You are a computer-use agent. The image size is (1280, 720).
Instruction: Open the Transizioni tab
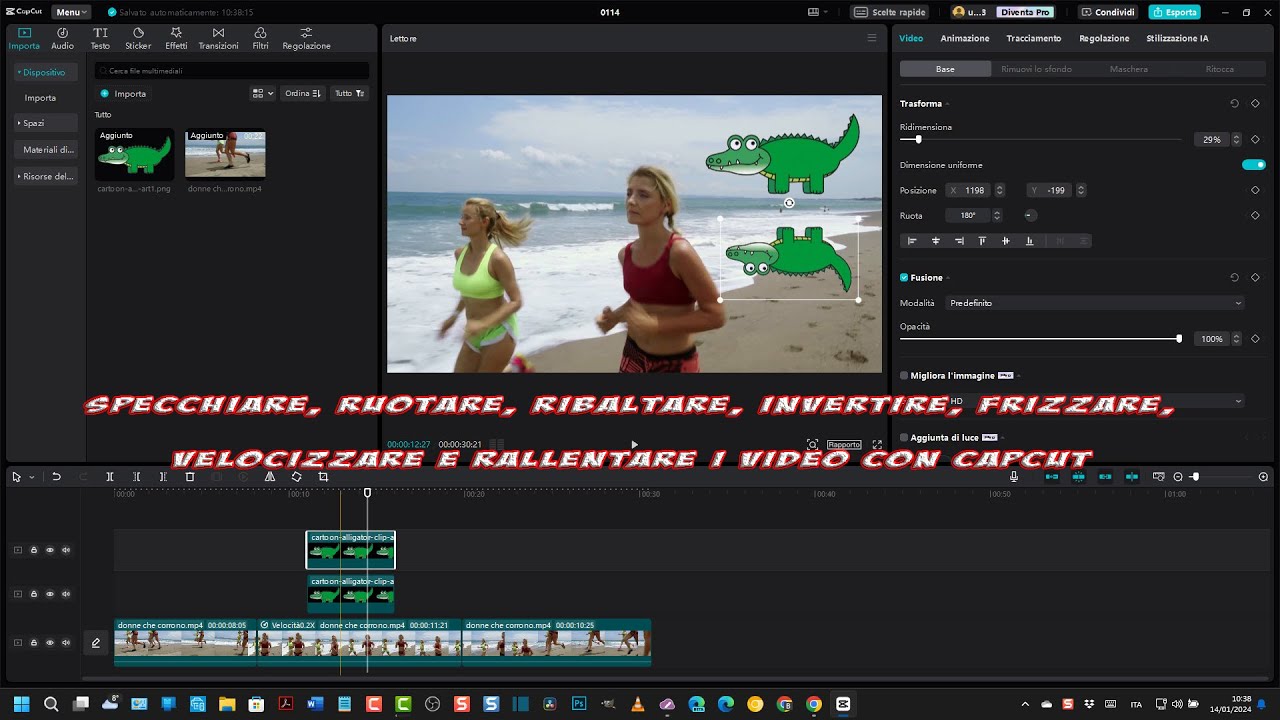[218, 38]
